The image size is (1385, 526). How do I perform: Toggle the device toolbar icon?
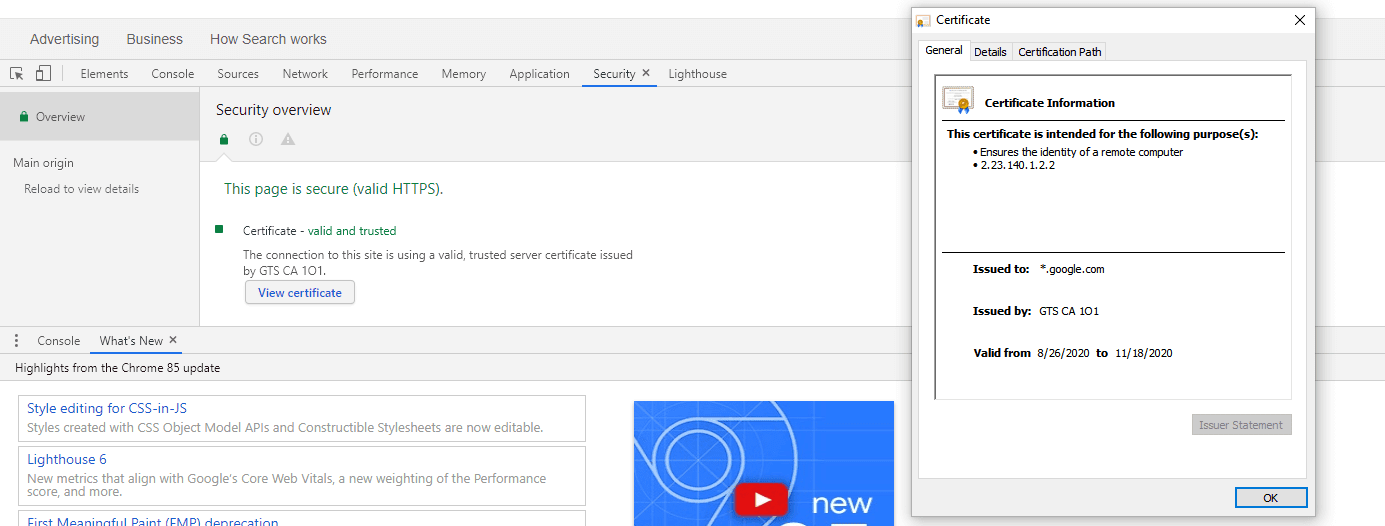[x=43, y=73]
